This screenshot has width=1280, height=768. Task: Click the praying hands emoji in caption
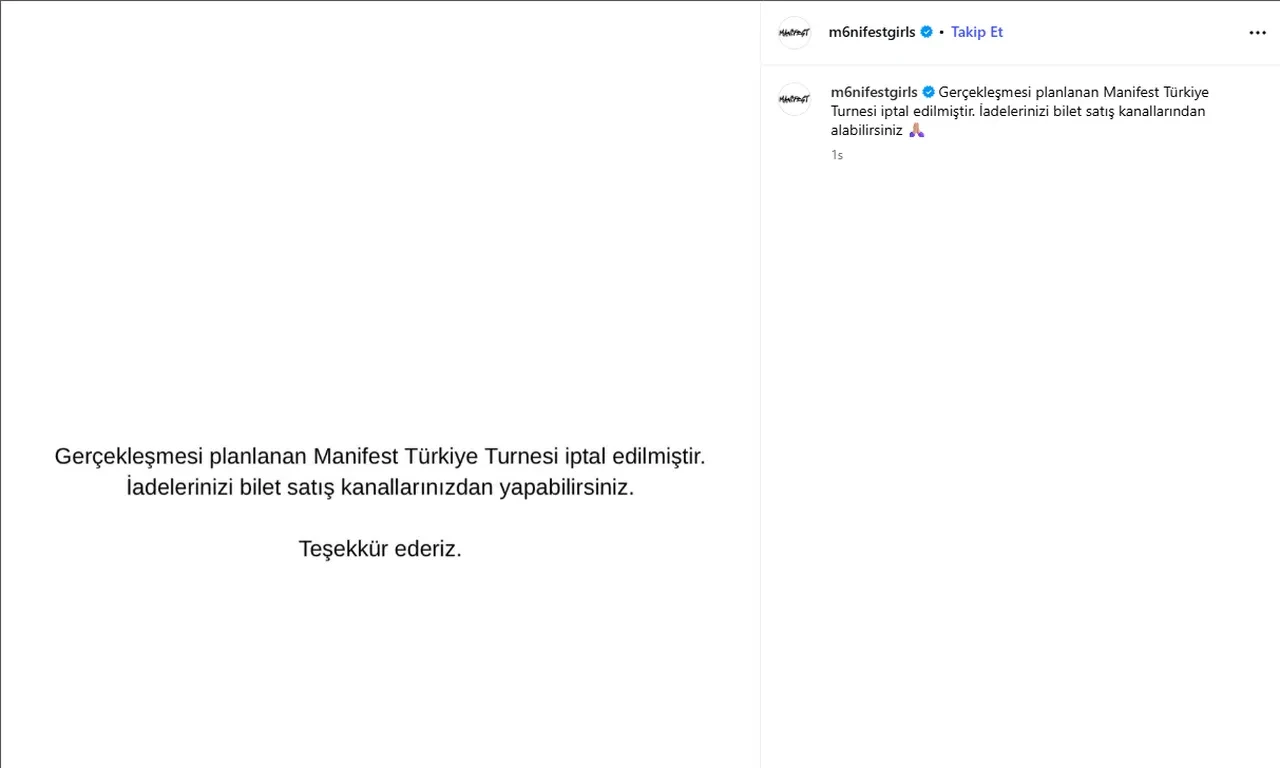(x=916, y=130)
